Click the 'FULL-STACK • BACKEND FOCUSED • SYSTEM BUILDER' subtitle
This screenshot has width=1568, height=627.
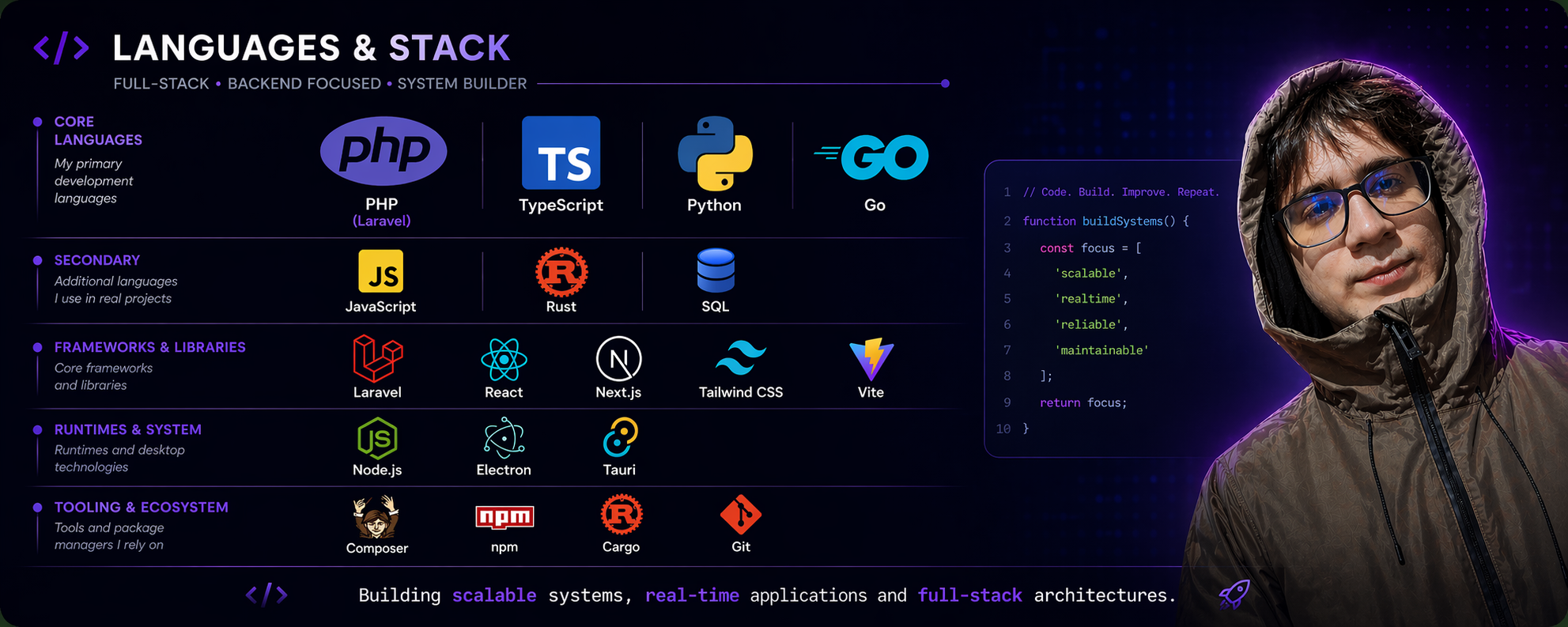point(319,84)
